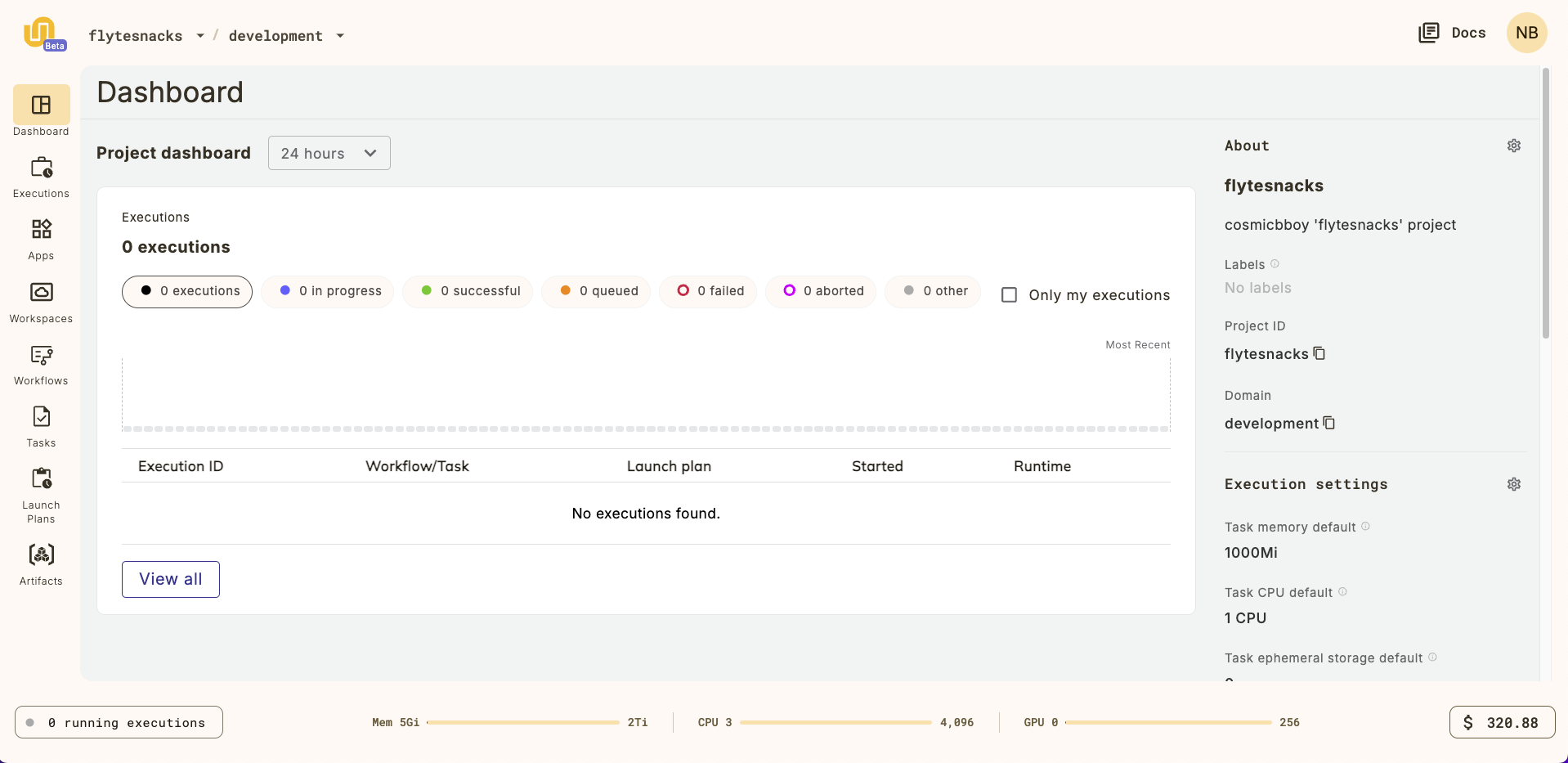Screen dimensions: 1568x763
Task: Open the About section settings gear
Action: click(x=1514, y=146)
